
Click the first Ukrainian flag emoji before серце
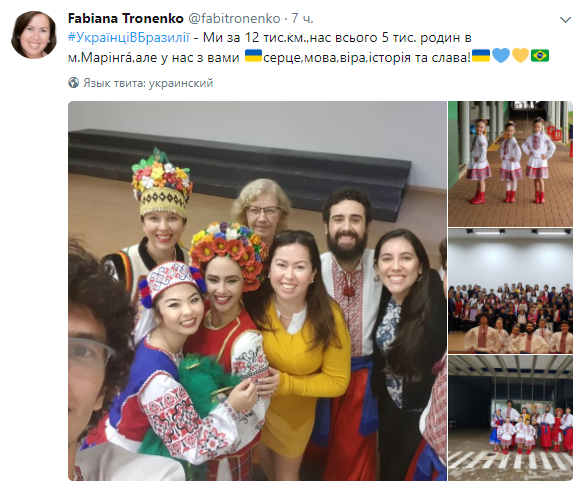point(253,56)
